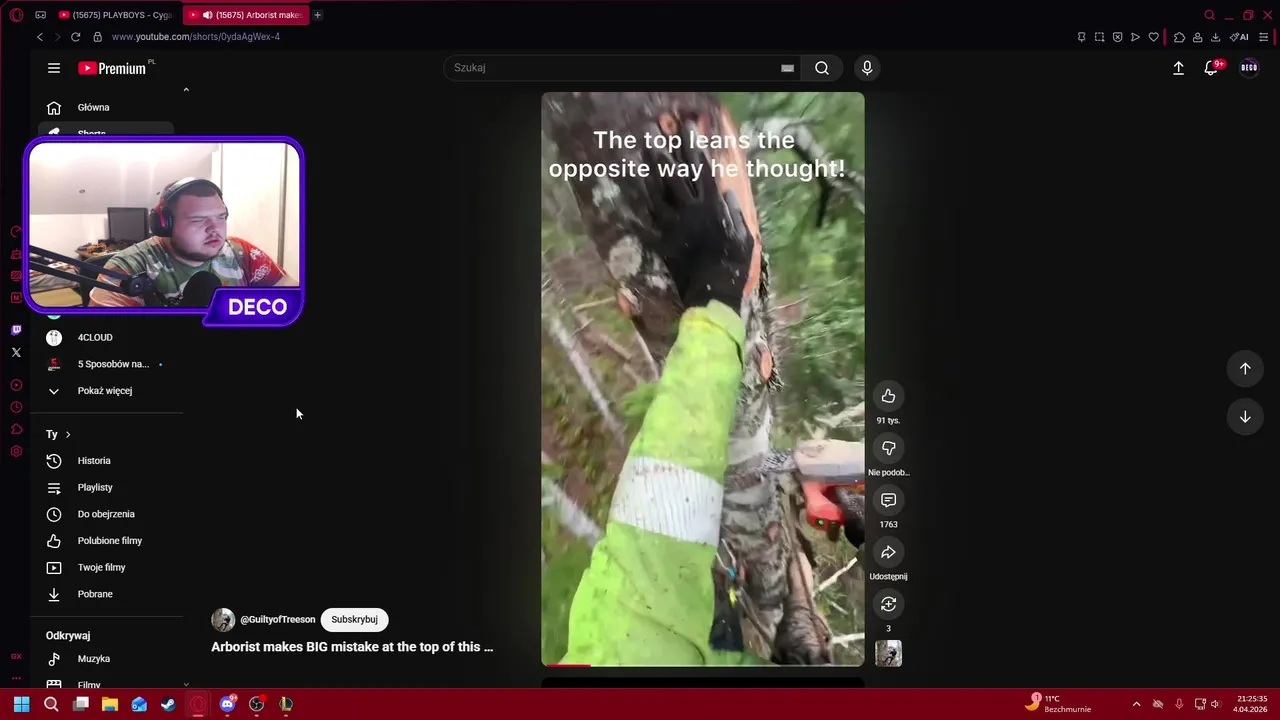Open Steam from the taskbar
Viewport: 1280px width, 720px height.
168,704
